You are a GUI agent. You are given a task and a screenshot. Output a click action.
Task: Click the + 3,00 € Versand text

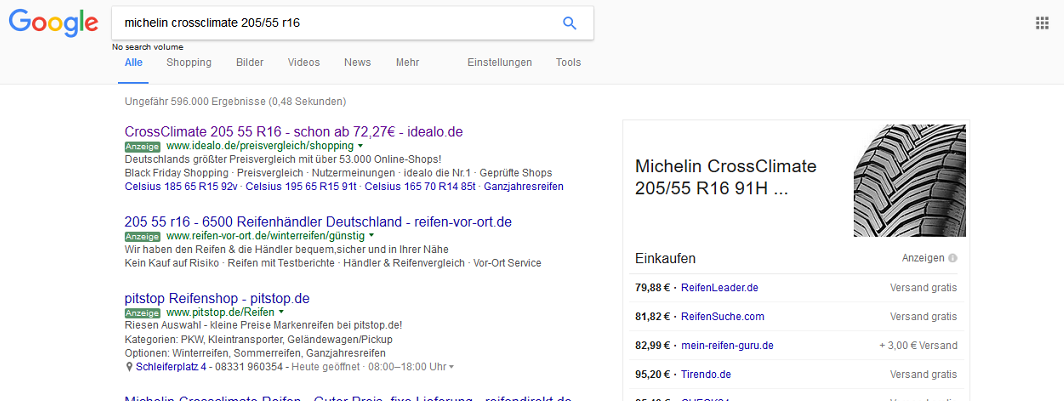coord(918,346)
